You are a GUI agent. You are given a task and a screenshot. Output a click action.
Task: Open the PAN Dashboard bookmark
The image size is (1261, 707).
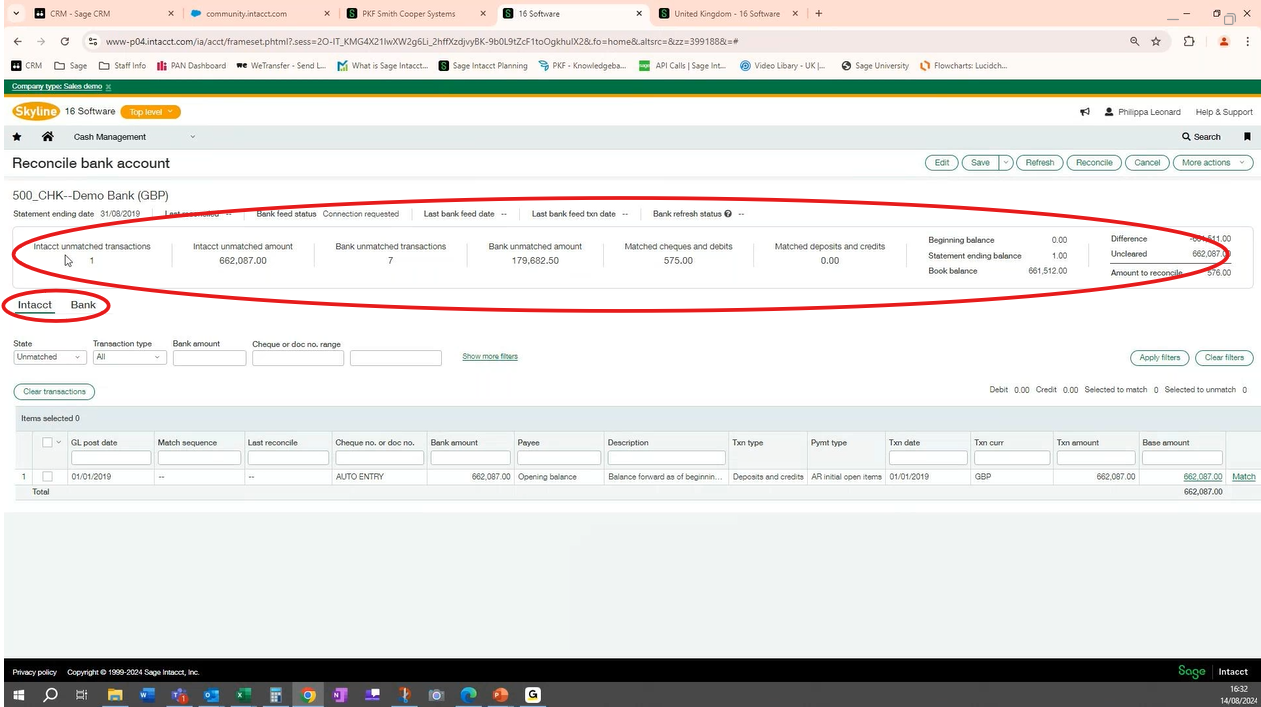click(x=191, y=66)
